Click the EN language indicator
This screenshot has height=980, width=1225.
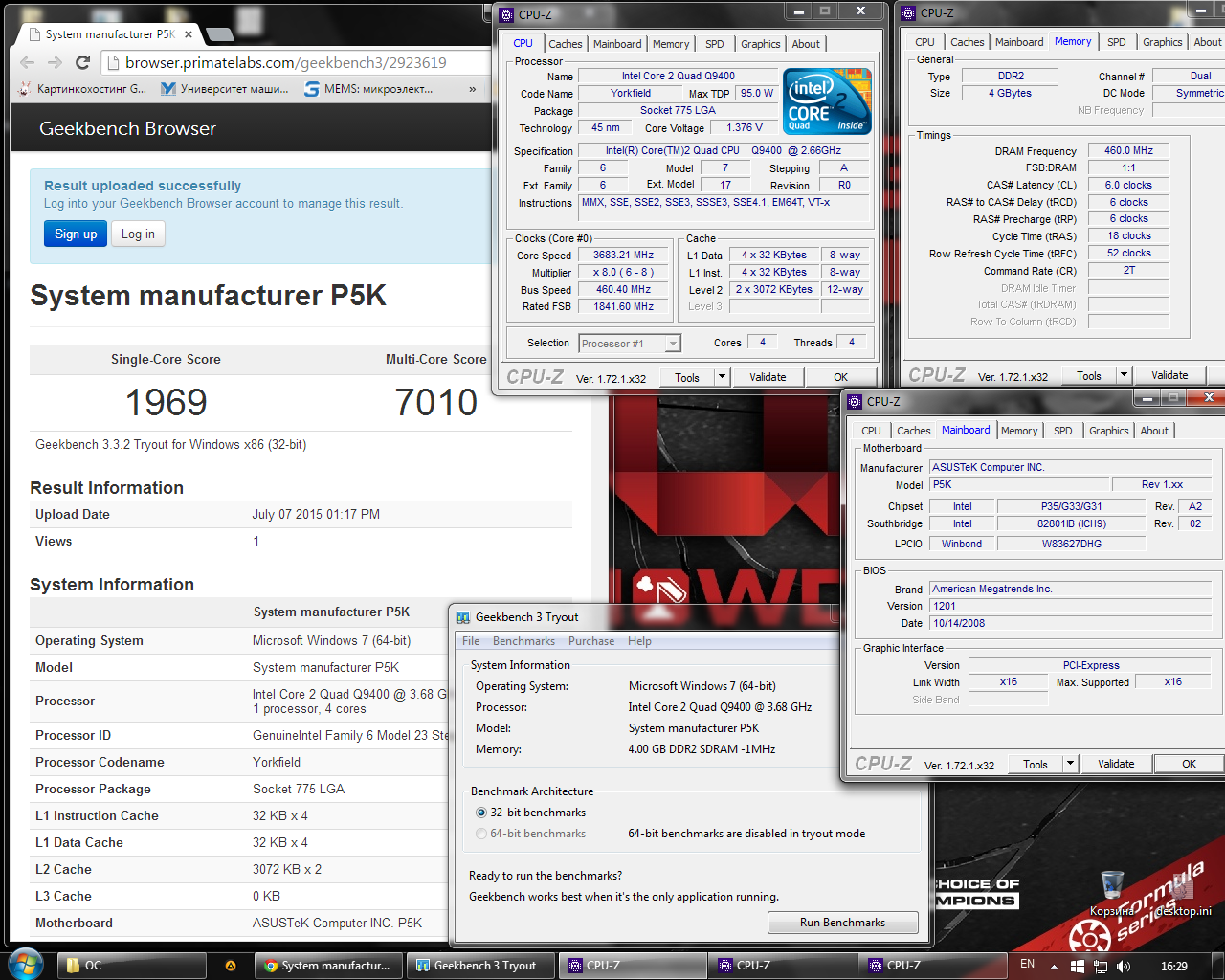(1027, 965)
